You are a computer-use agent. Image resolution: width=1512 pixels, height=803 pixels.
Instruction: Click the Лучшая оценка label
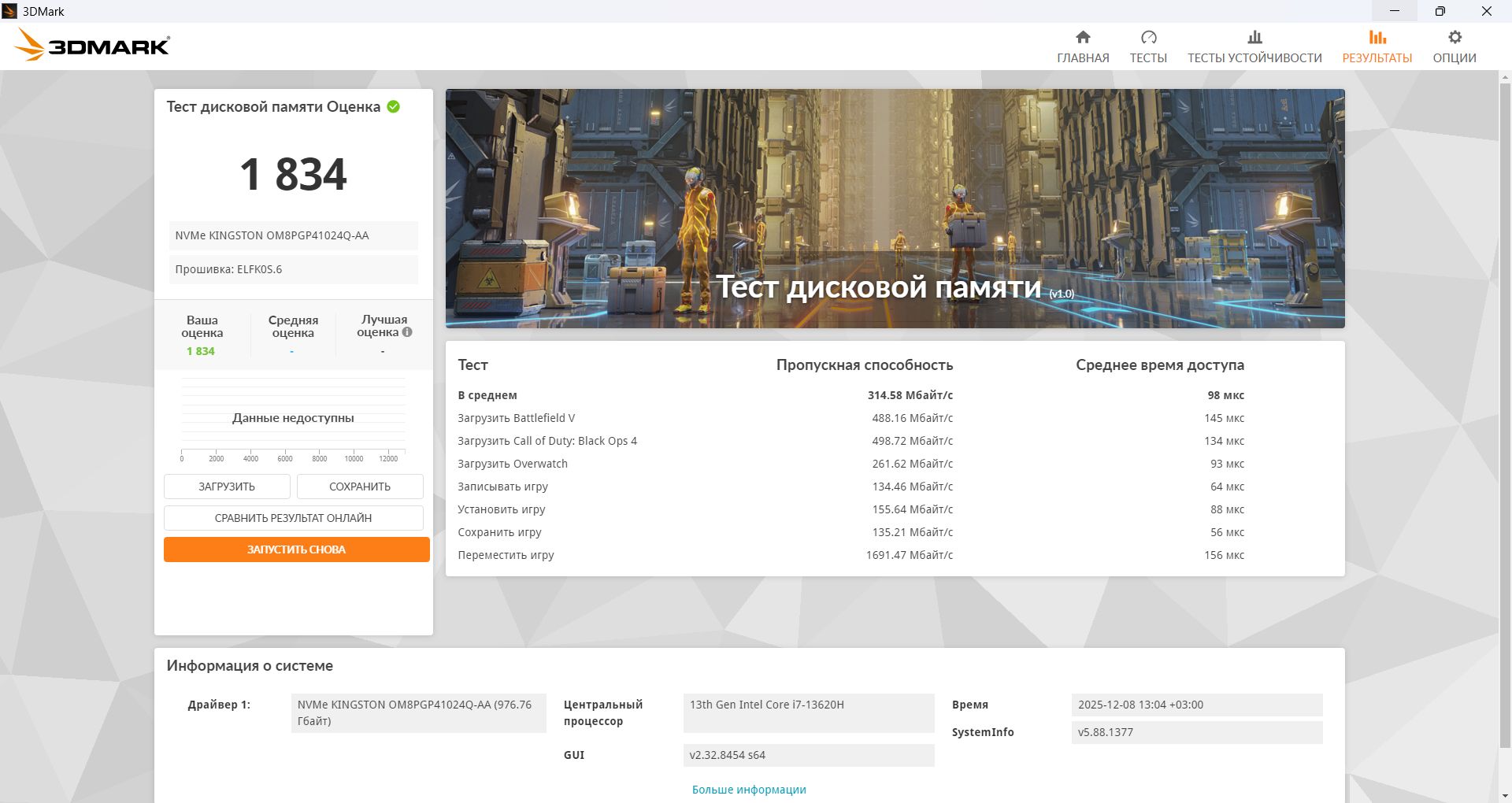(x=382, y=325)
